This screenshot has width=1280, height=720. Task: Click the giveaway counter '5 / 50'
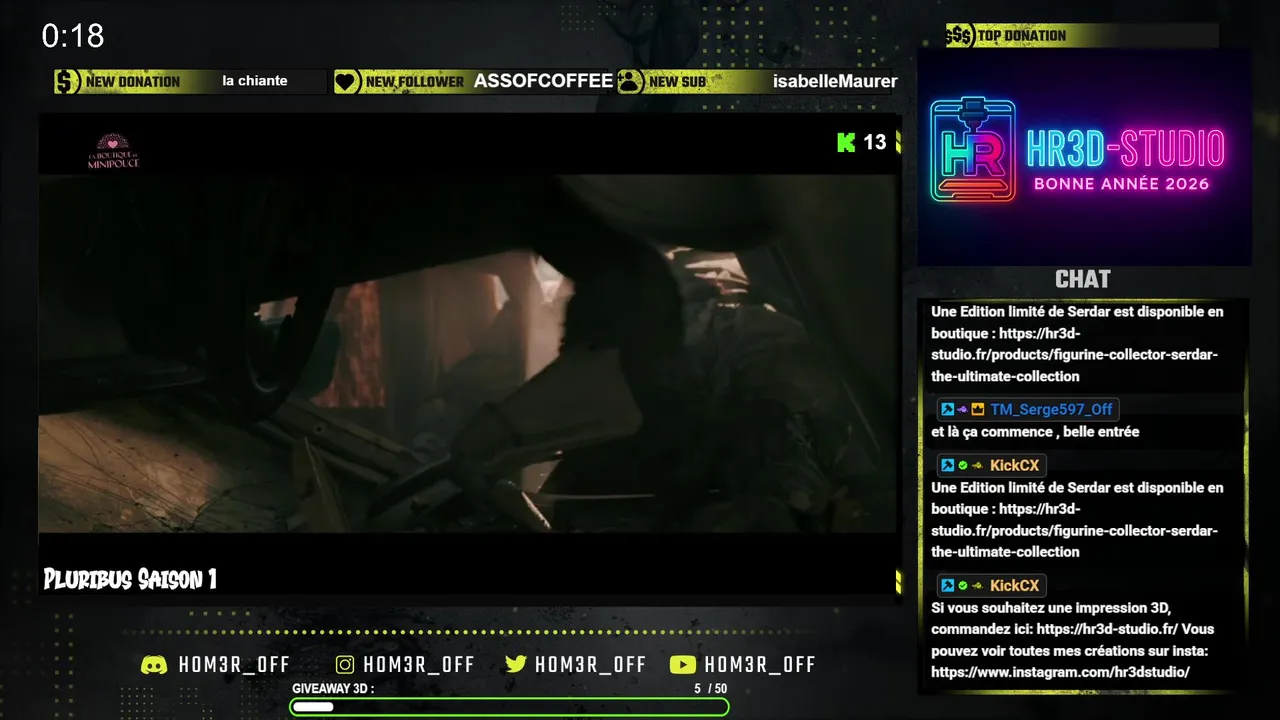(711, 689)
